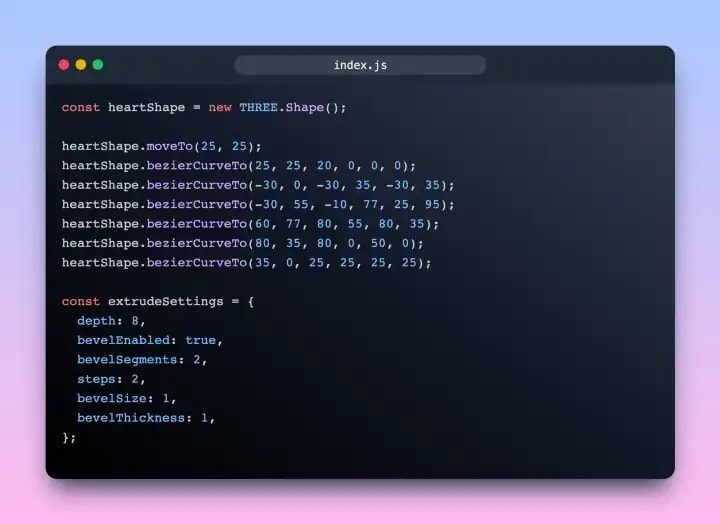Click the bezierCurveTo line ending '80, 35)'
720x524 pixels.
coord(250,224)
